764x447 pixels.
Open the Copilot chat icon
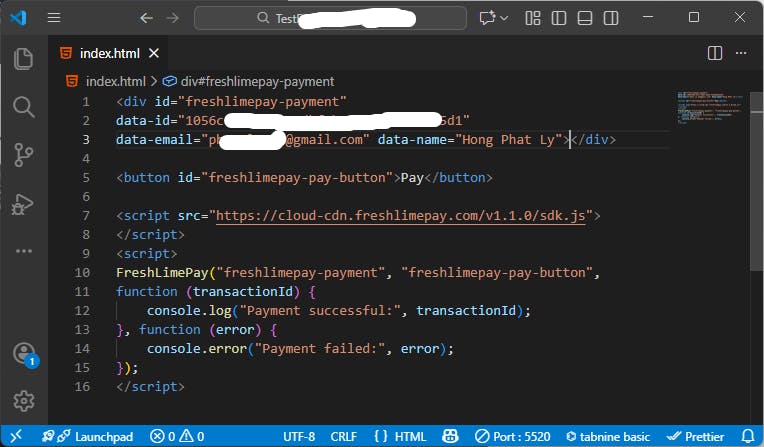487,18
